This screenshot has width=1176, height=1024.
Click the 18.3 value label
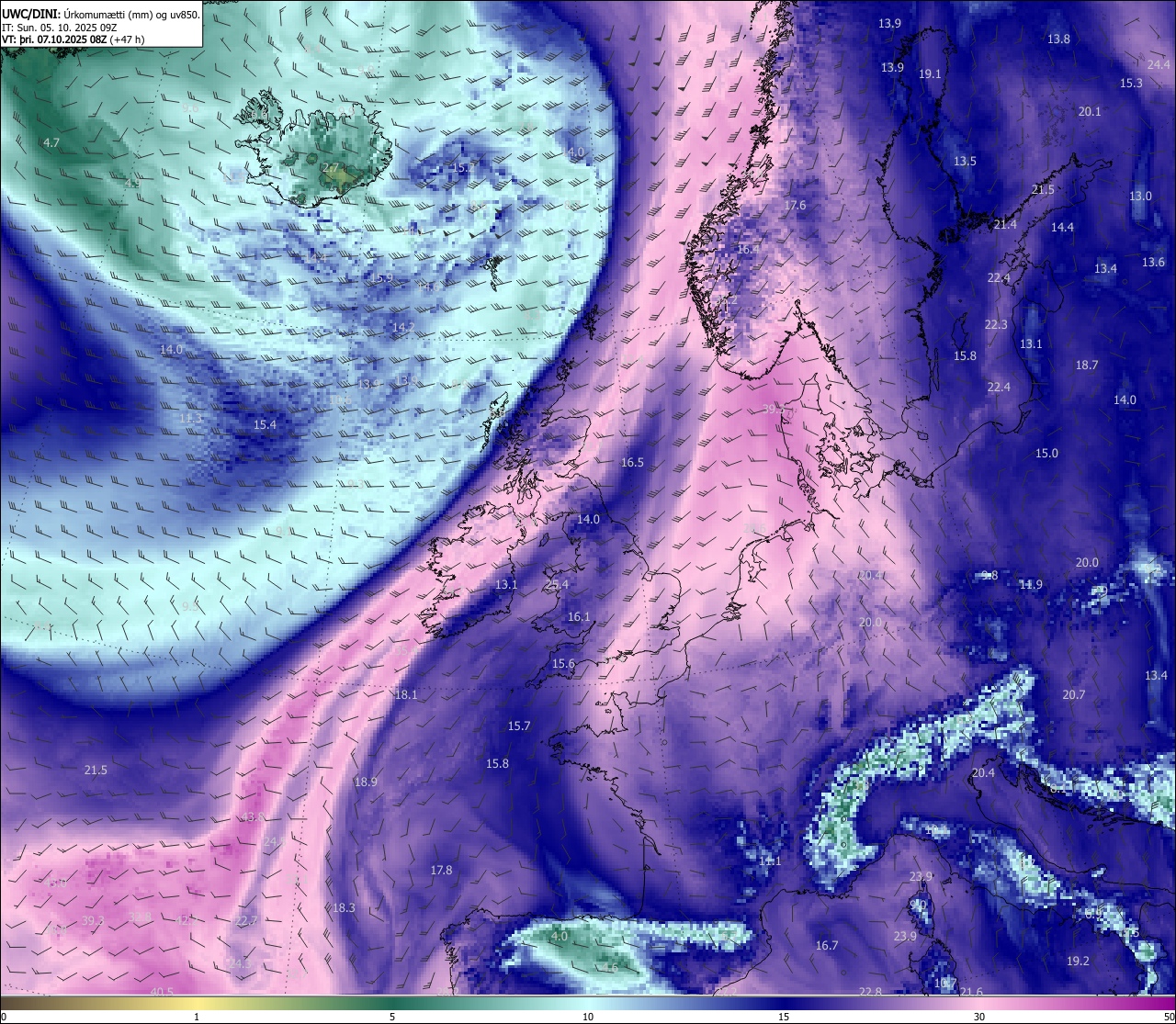pos(343,908)
